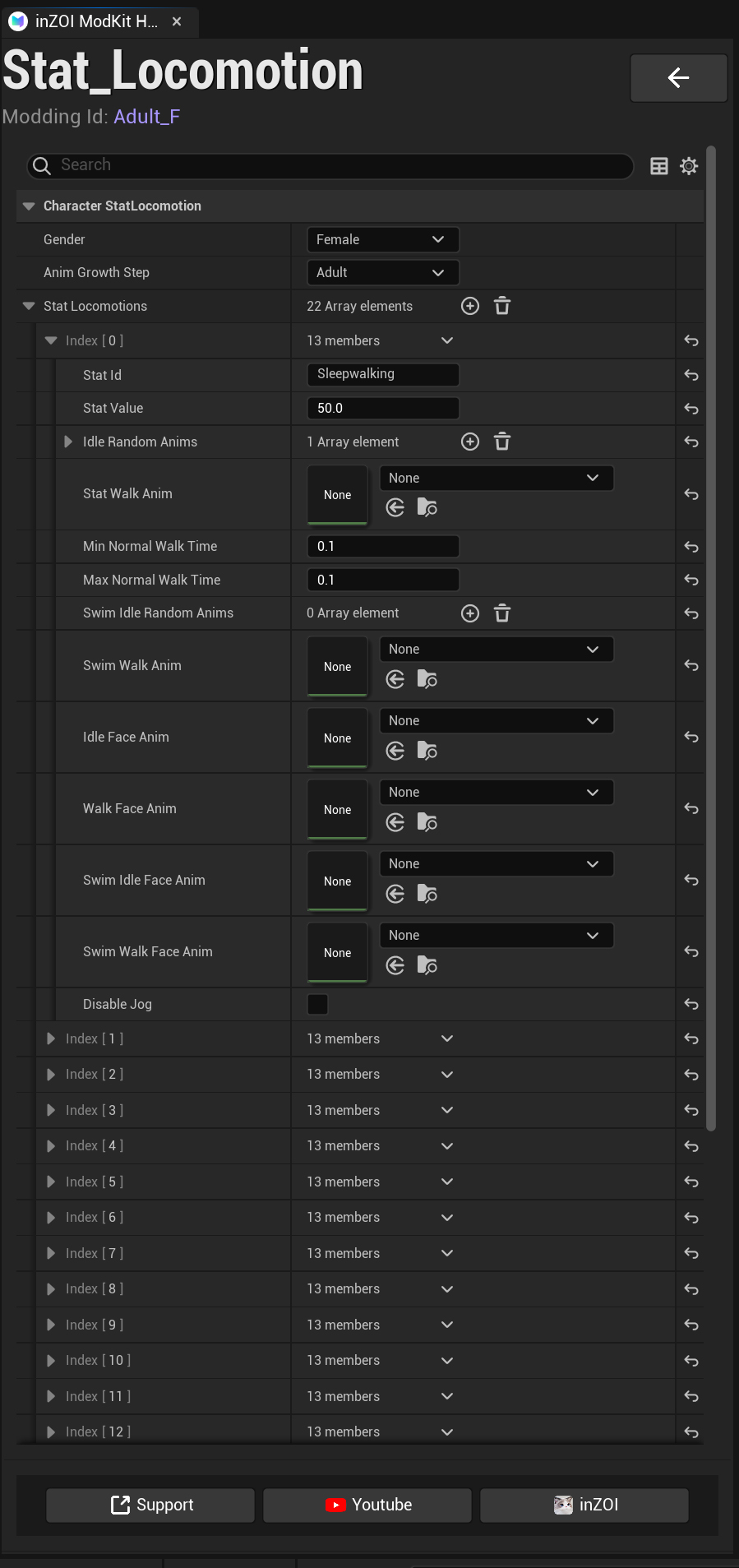Use selected asset for Swim Idle Face Anim
Image resolution: width=739 pixels, height=1568 pixels.
click(395, 894)
